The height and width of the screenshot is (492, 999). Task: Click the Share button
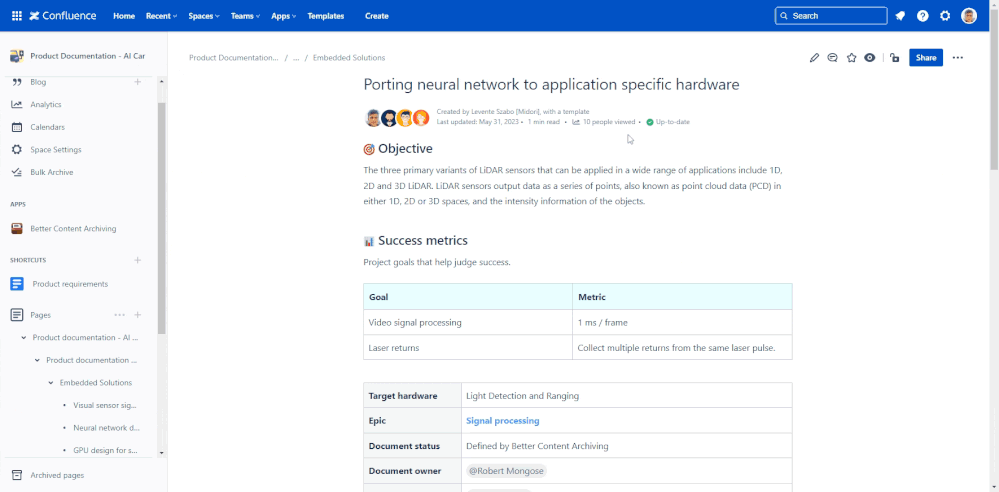click(x=926, y=57)
